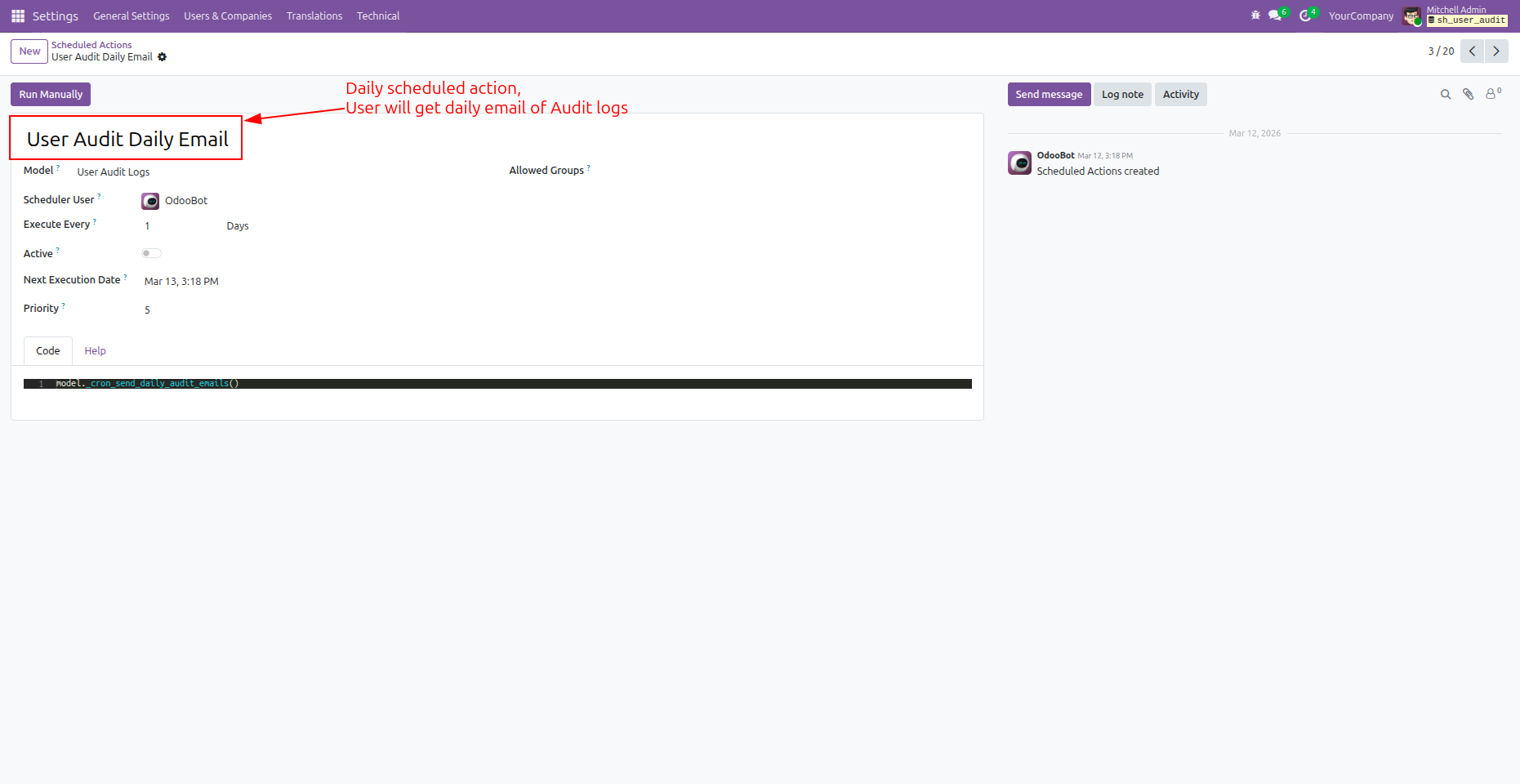Show followers of this record
Image resolution: width=1520 pixels, height=784 pixels.
[1492, 94]
